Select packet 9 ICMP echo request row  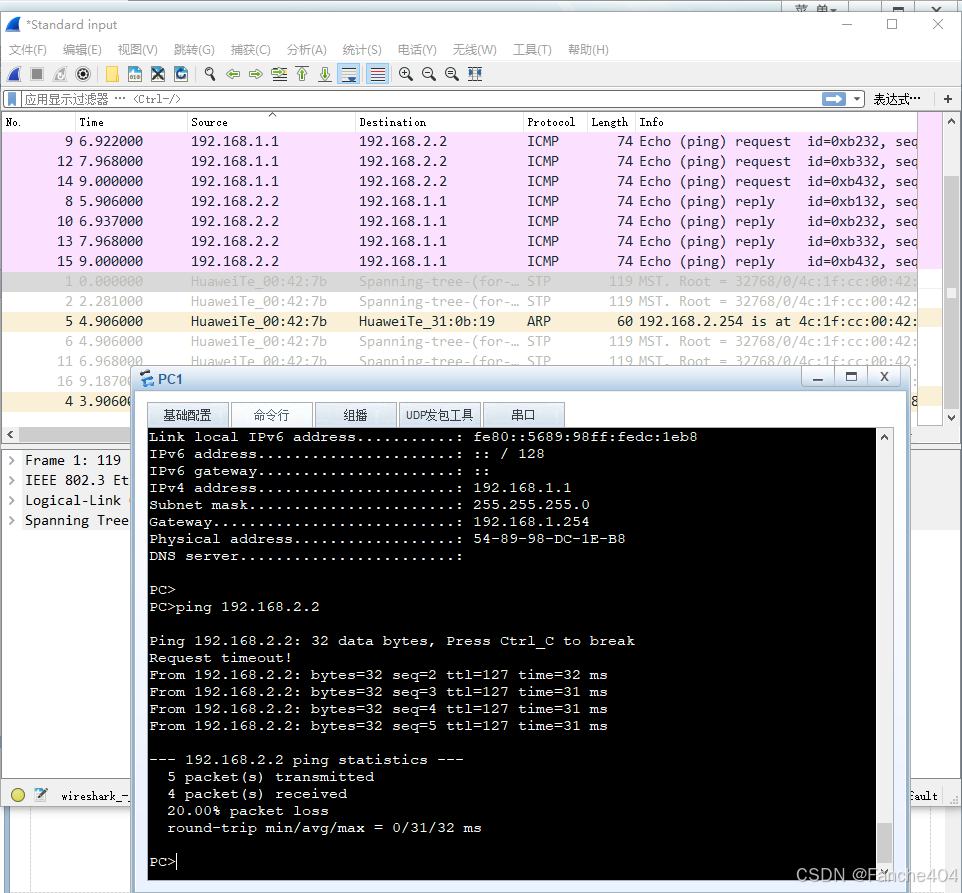pos(460,141)
